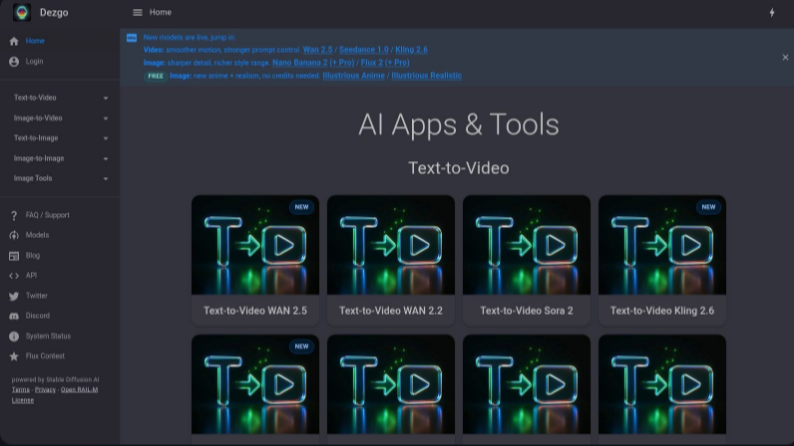Open the Login page from sidebar
This screenshot has height=446, width=794.
coord(34,62)
